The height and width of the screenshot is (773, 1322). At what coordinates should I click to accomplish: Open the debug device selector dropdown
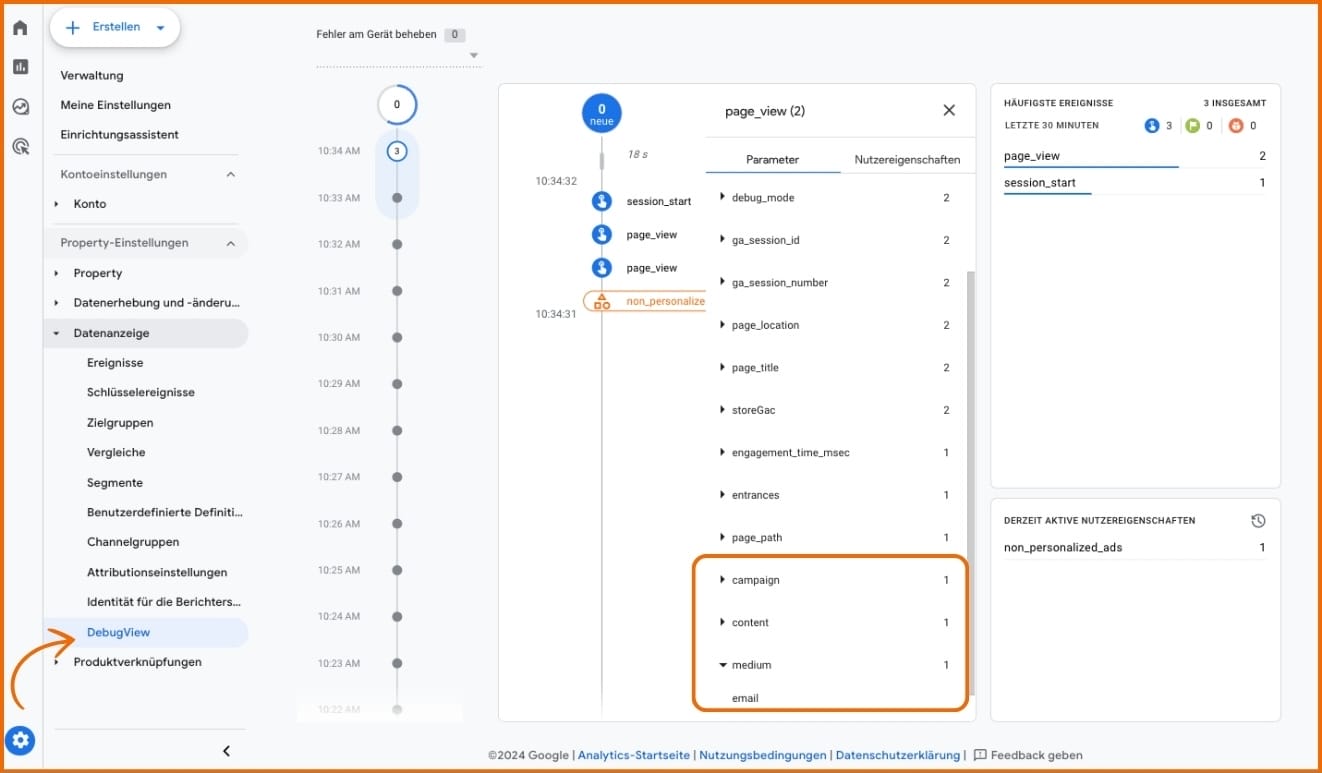pos(474,55)
